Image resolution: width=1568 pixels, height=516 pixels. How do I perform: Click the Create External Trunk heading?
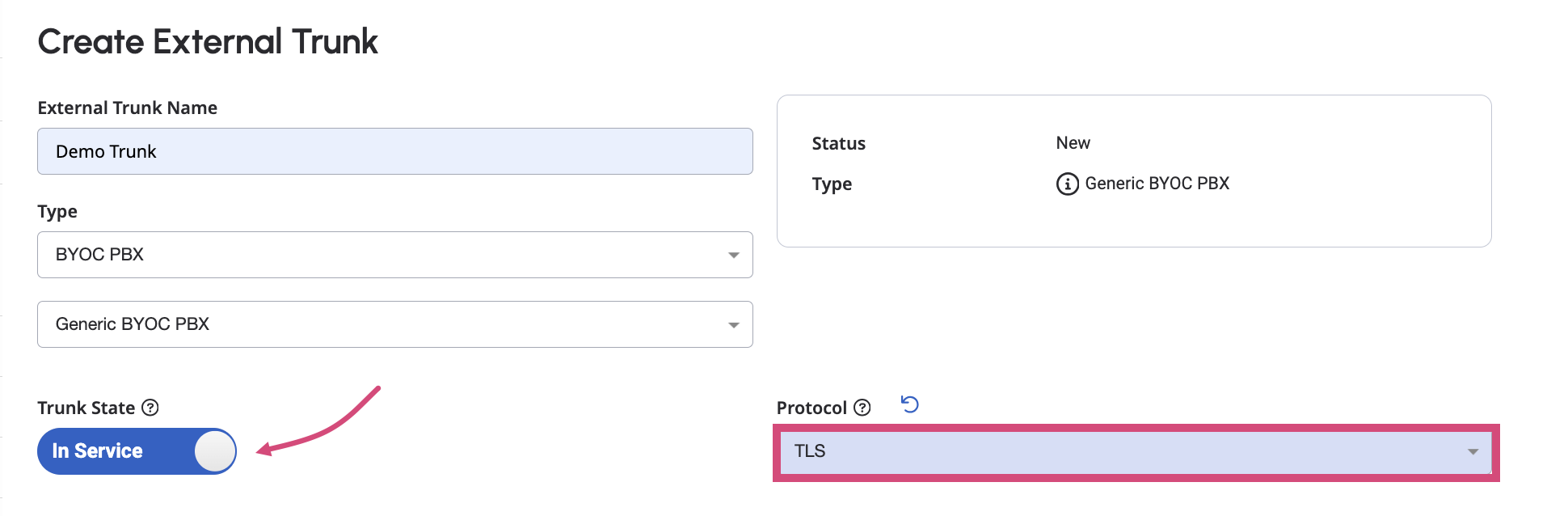208,42
